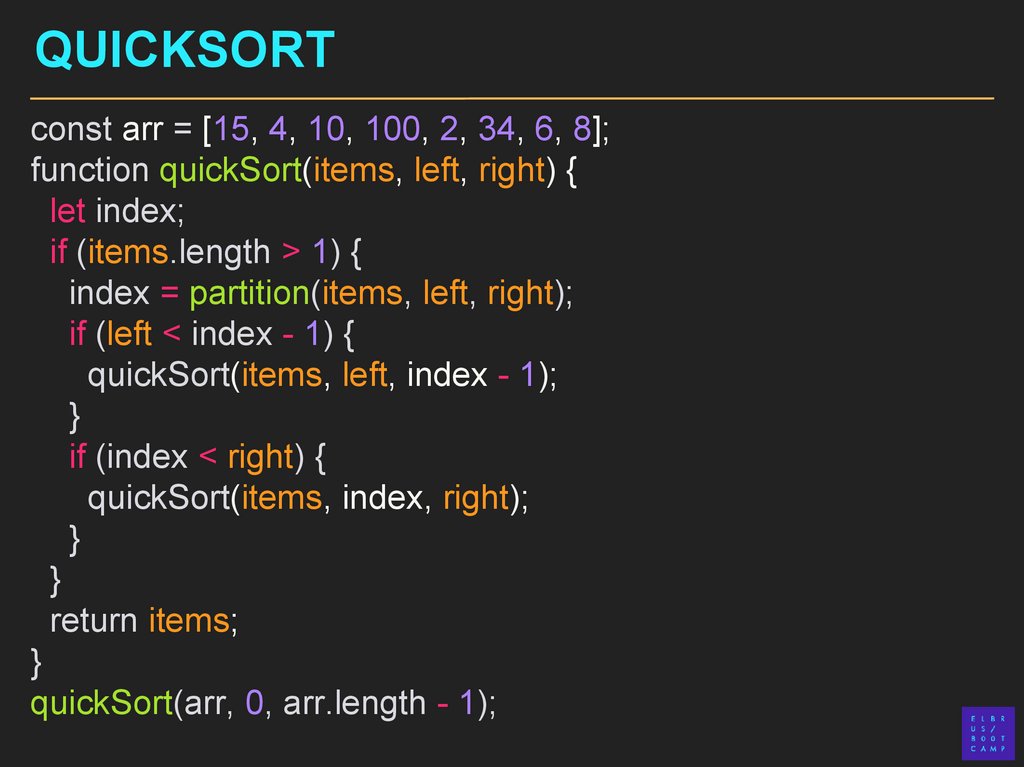Select the let keyword
The image size is (1024, 767).
(68, 212)
